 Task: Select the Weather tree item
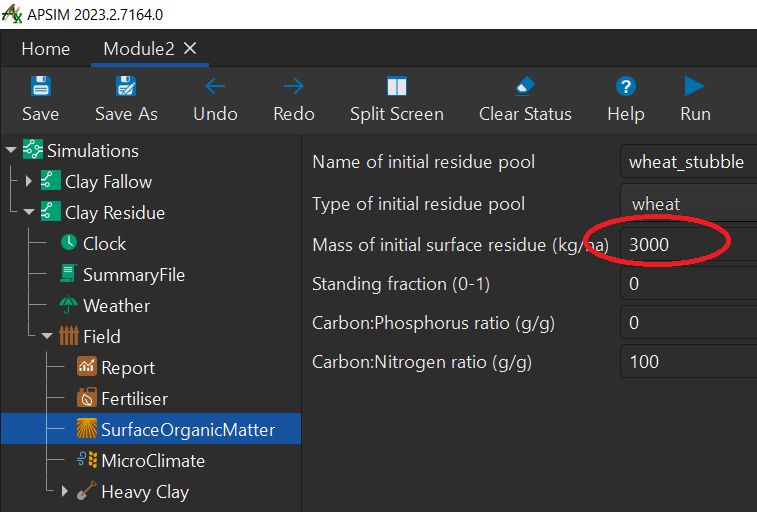116,305
